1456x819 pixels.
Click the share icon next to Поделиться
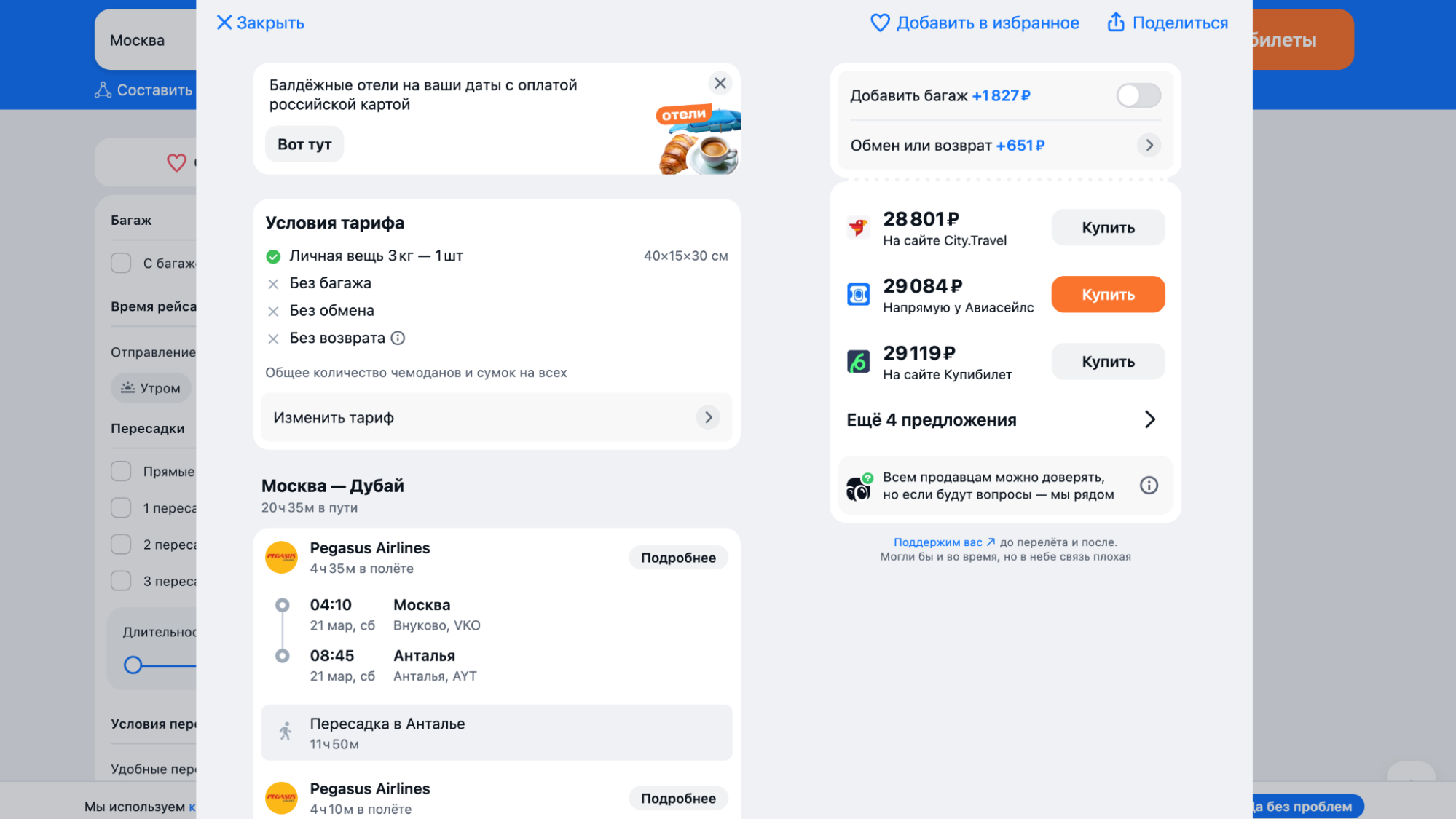1115,23
